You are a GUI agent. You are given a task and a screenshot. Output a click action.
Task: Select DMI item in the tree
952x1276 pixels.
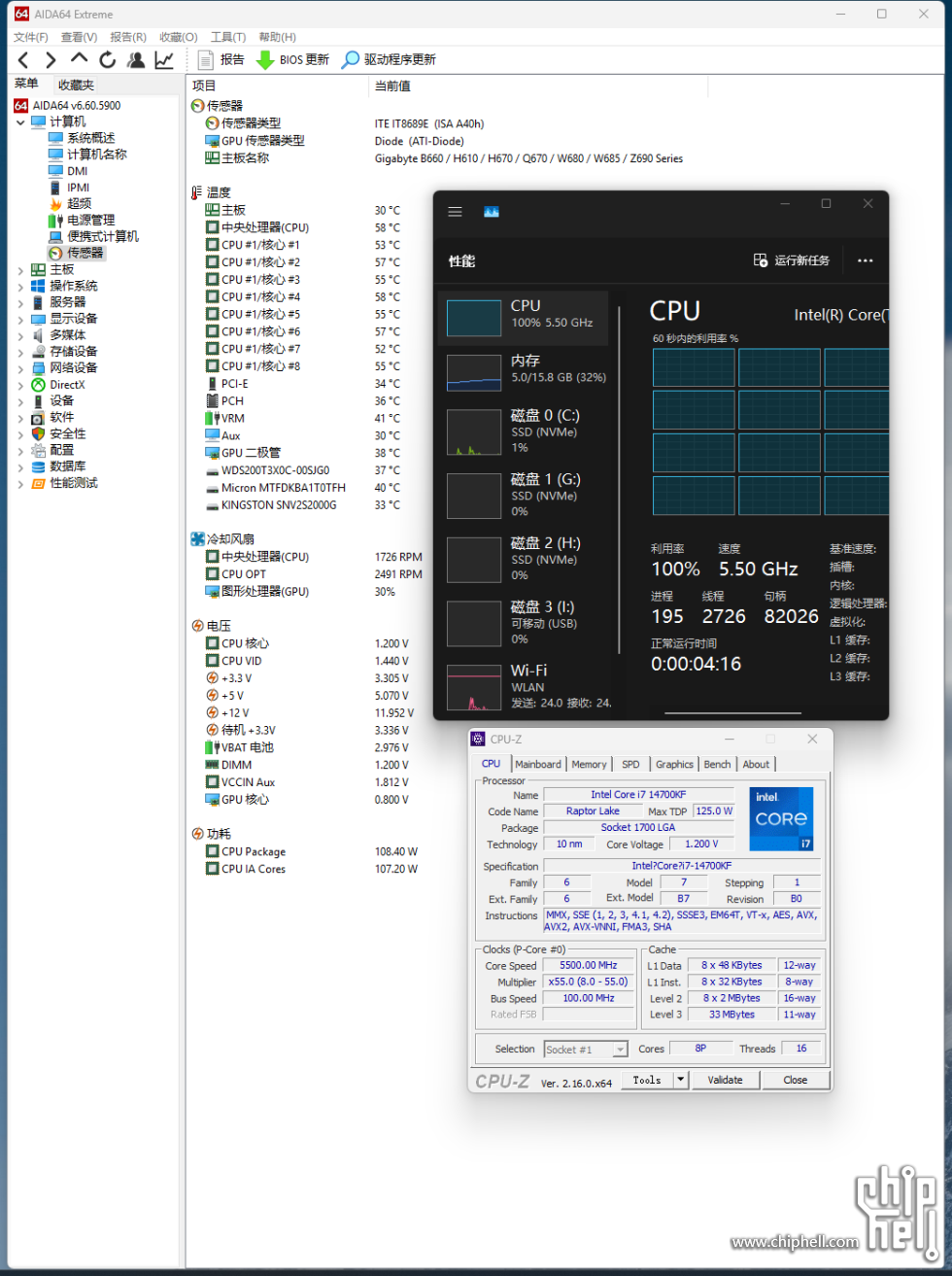point(77,171)
